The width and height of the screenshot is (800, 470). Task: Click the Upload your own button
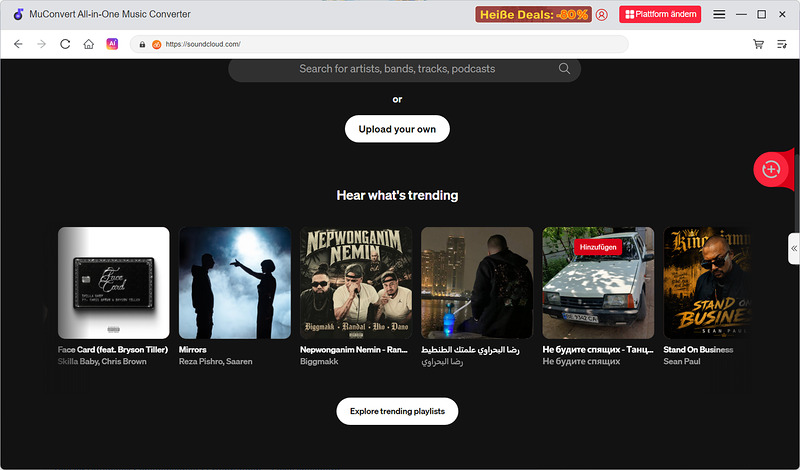tap(397, 129)
